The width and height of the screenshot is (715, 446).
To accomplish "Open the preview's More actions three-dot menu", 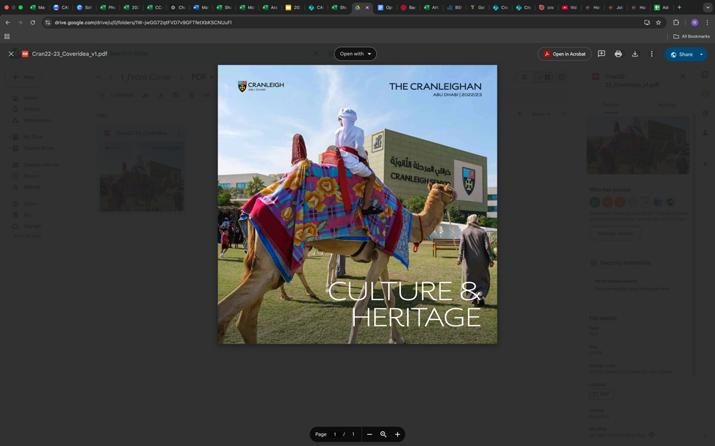I will [652, 54].
